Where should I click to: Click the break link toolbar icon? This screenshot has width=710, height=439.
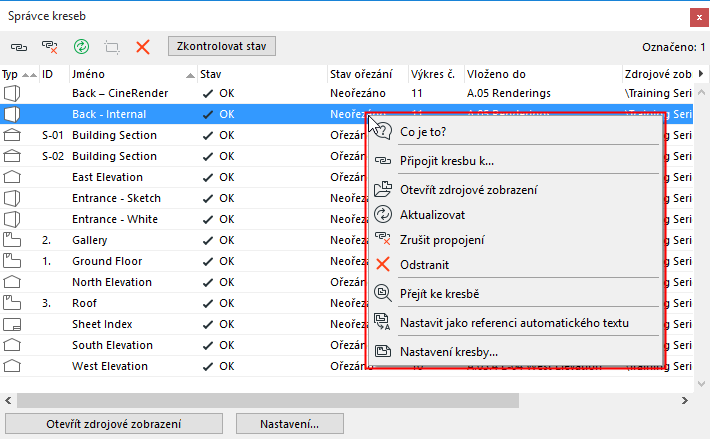coord(48,47)
